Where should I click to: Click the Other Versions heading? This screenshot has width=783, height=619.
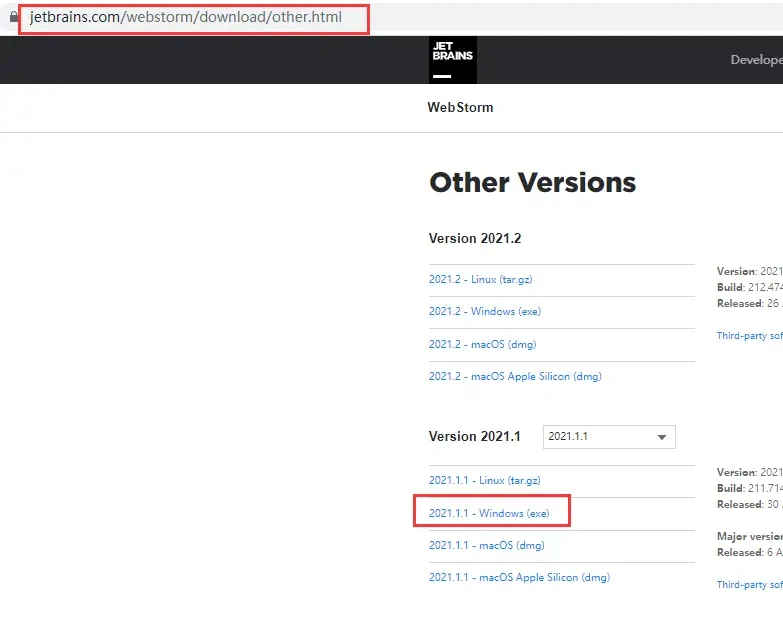(532, 182)
